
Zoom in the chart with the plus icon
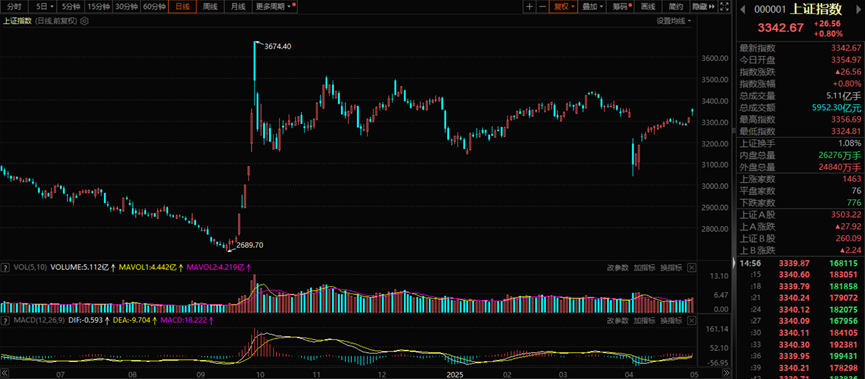click(530, 7)
